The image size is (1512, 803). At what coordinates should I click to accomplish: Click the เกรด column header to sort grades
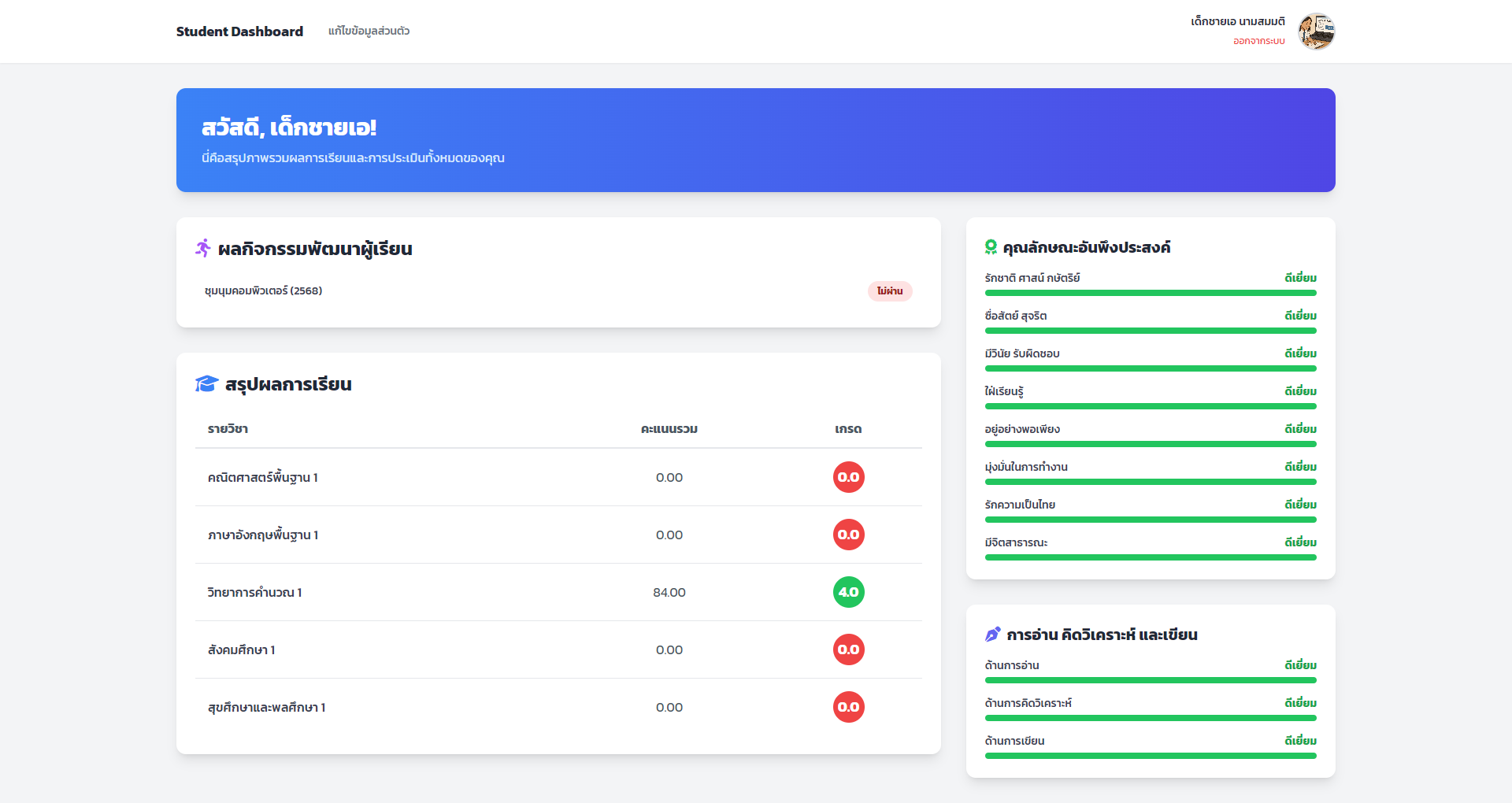pos(848,428)
